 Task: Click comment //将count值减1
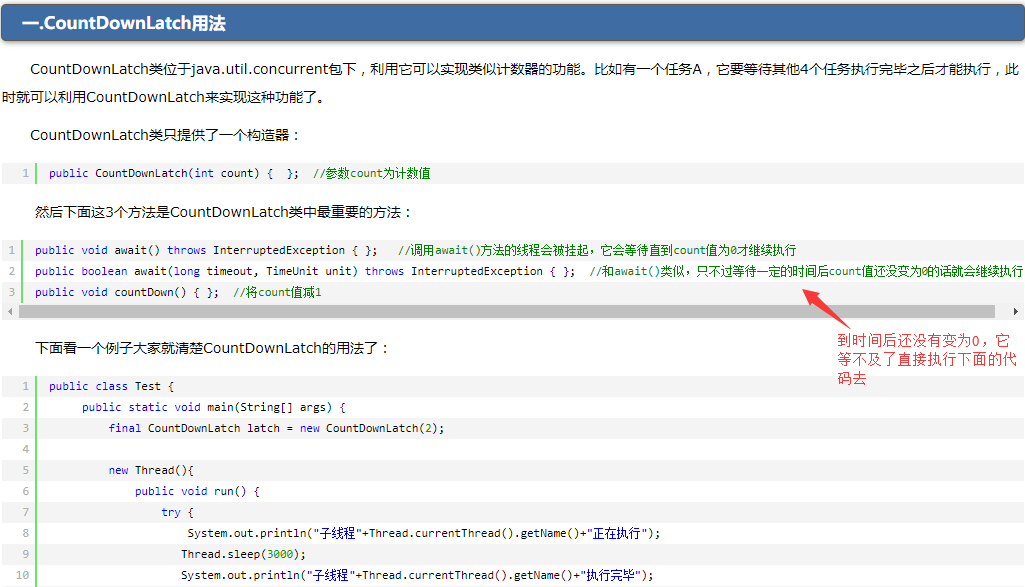(277, 292)
